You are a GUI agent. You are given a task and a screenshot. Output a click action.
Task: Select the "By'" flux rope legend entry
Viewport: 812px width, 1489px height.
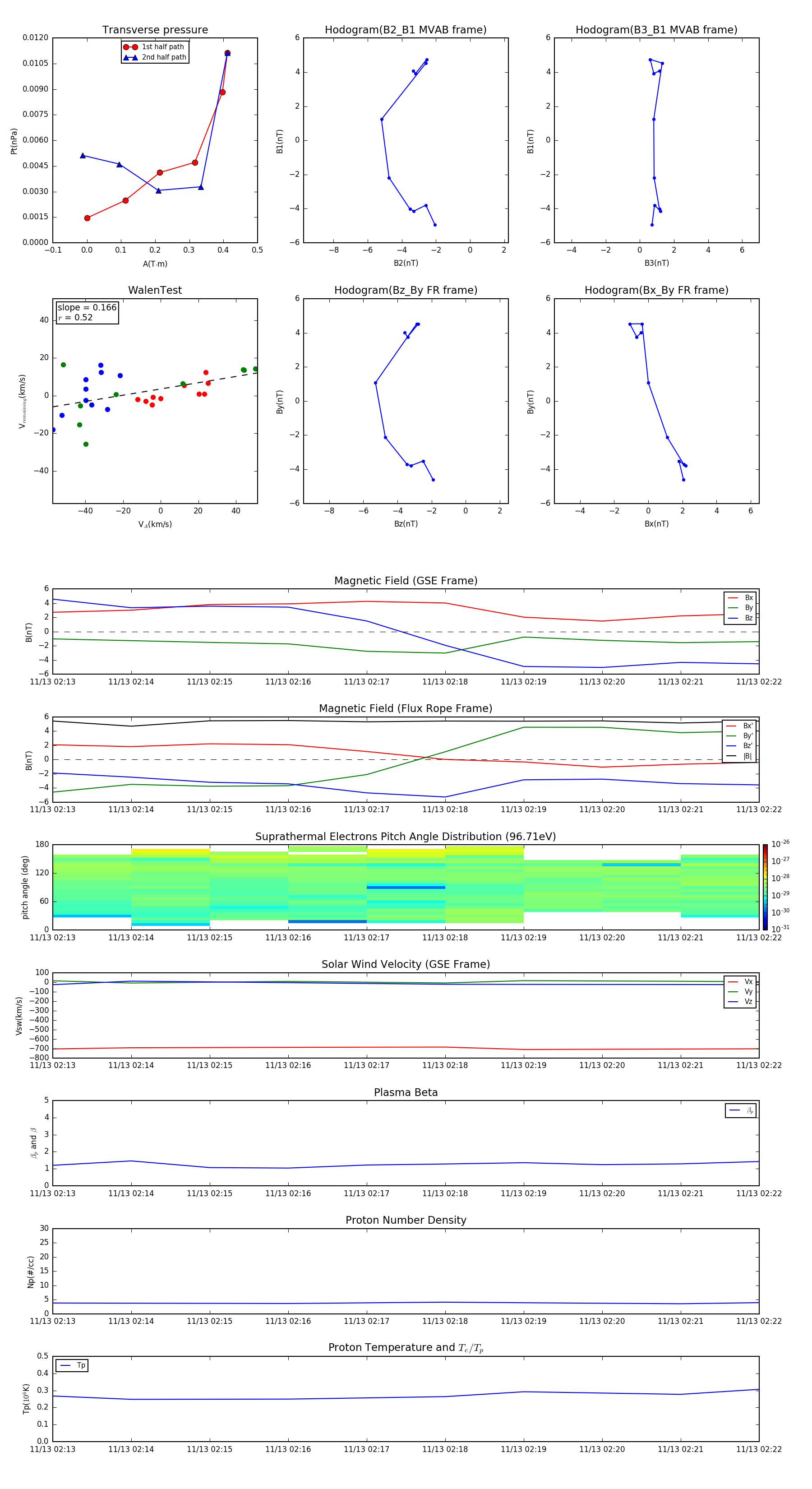pyautogui.click(x=739, y=736)
